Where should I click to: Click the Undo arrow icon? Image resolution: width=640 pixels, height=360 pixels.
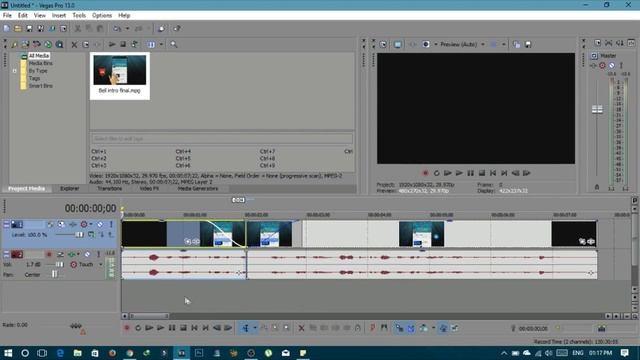(x=117, y=29)
